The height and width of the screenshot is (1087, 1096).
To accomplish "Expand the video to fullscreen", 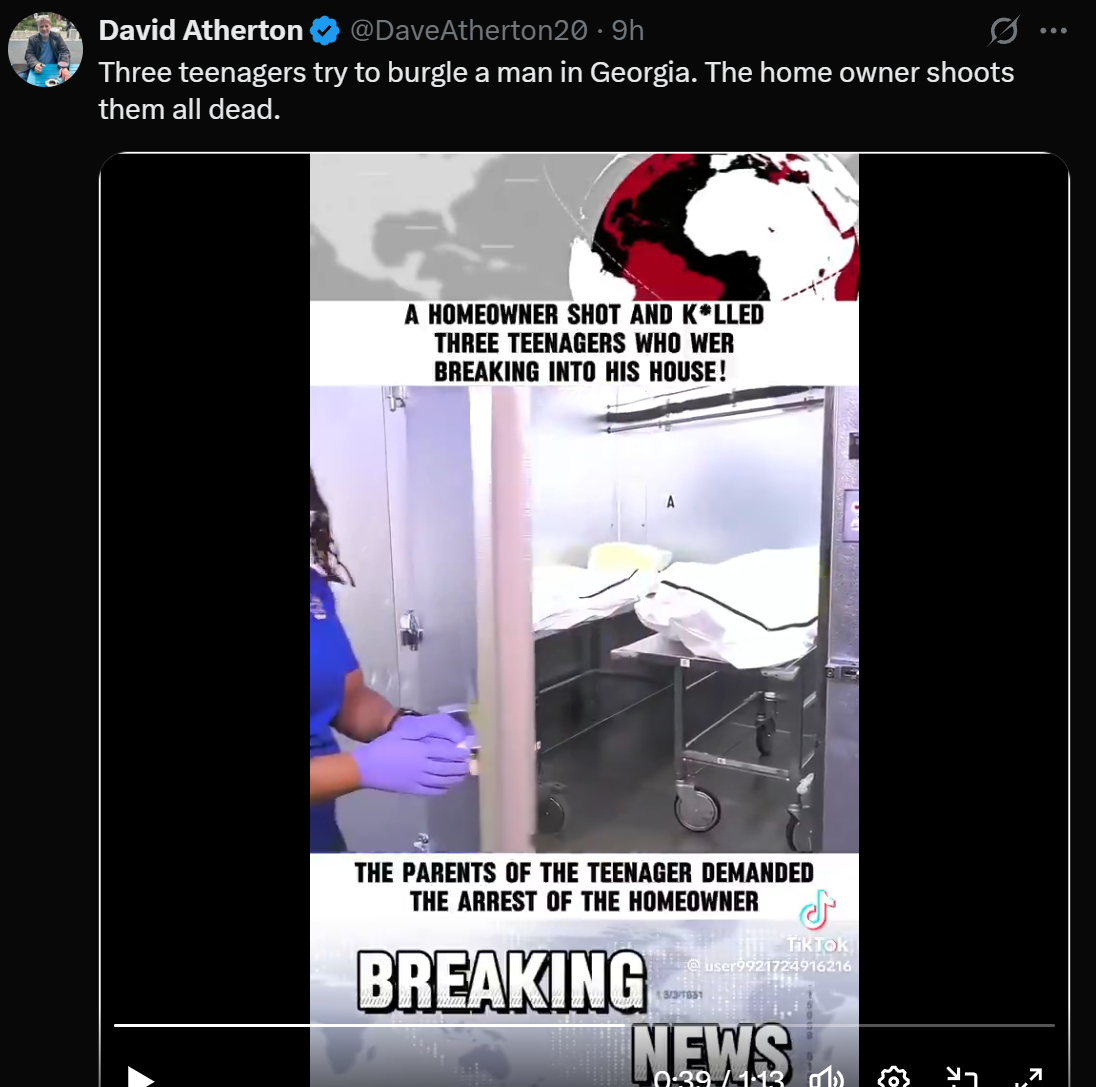I will tap(1028, 1077).
